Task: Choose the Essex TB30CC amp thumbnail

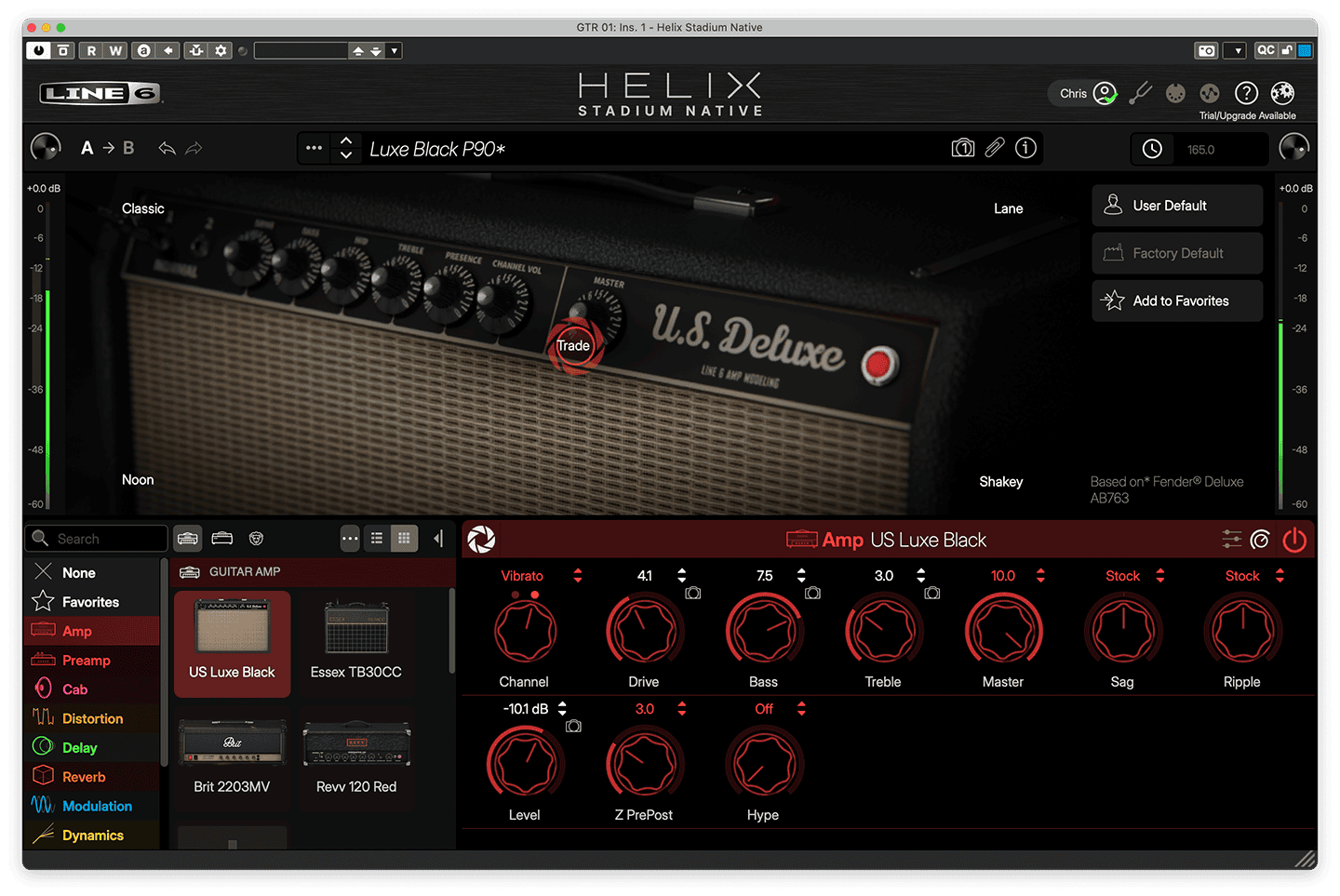Action: (x=356, y=643)
